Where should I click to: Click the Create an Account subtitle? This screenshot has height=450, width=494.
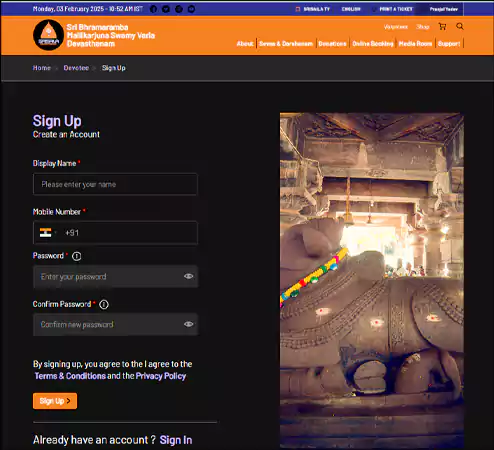66,134
